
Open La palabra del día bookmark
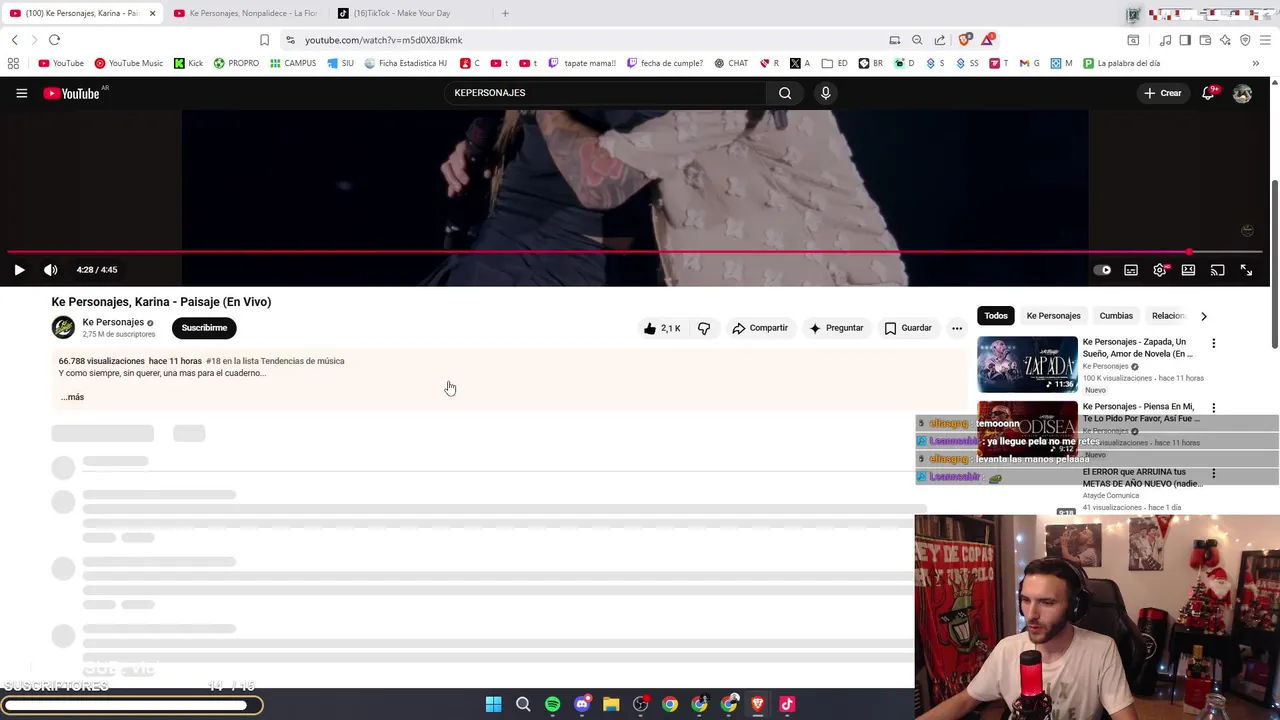(1121, 63)
